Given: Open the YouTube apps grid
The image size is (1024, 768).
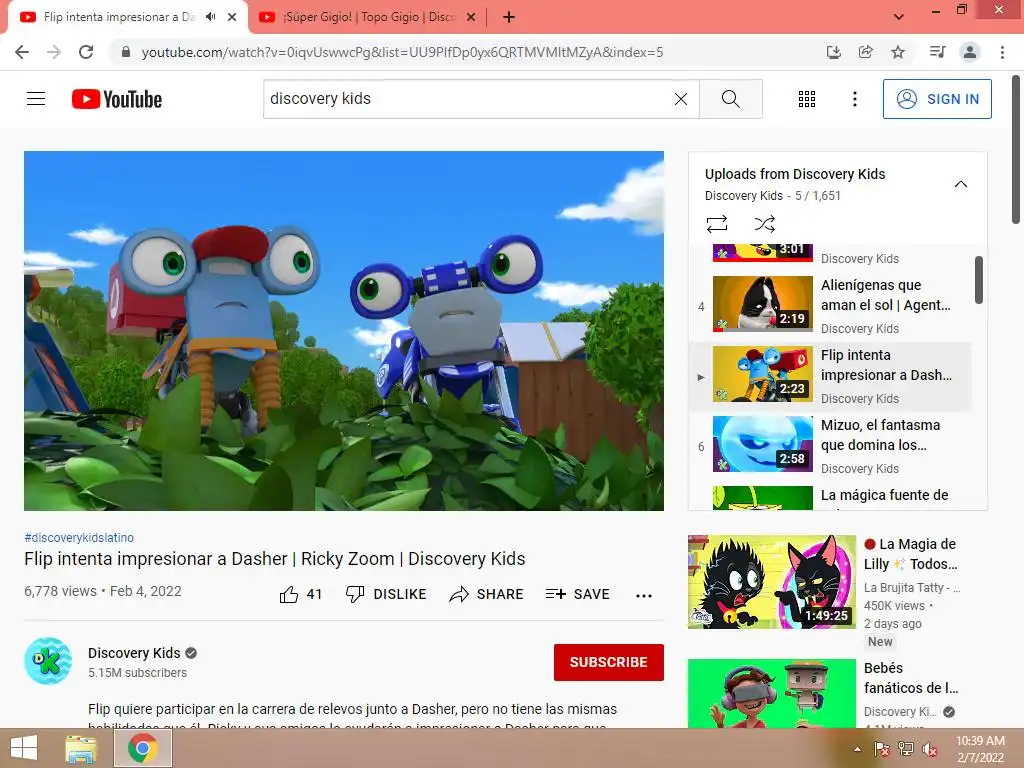Looking at the screenshot, I should tap(807, 99).
